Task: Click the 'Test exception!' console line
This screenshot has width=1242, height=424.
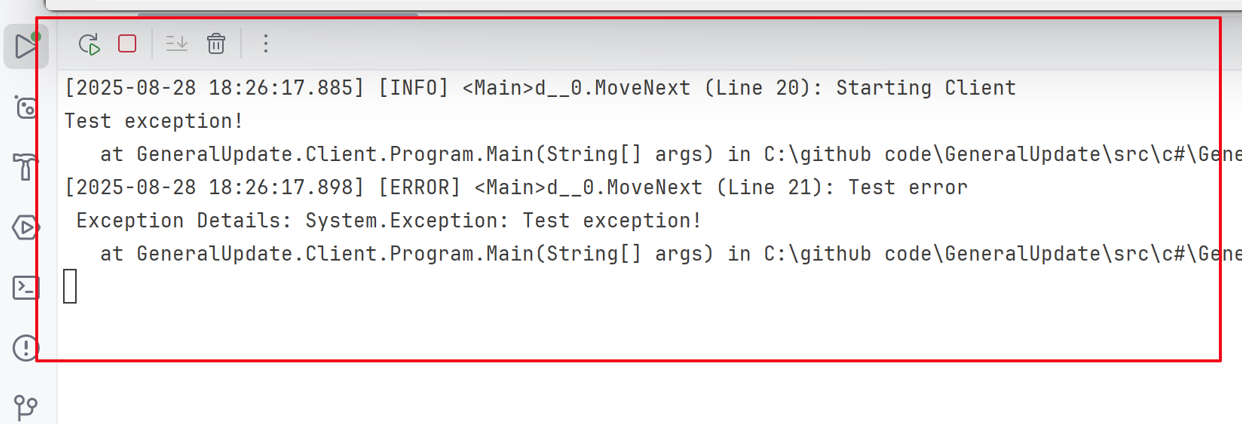Action: (154, 121)
